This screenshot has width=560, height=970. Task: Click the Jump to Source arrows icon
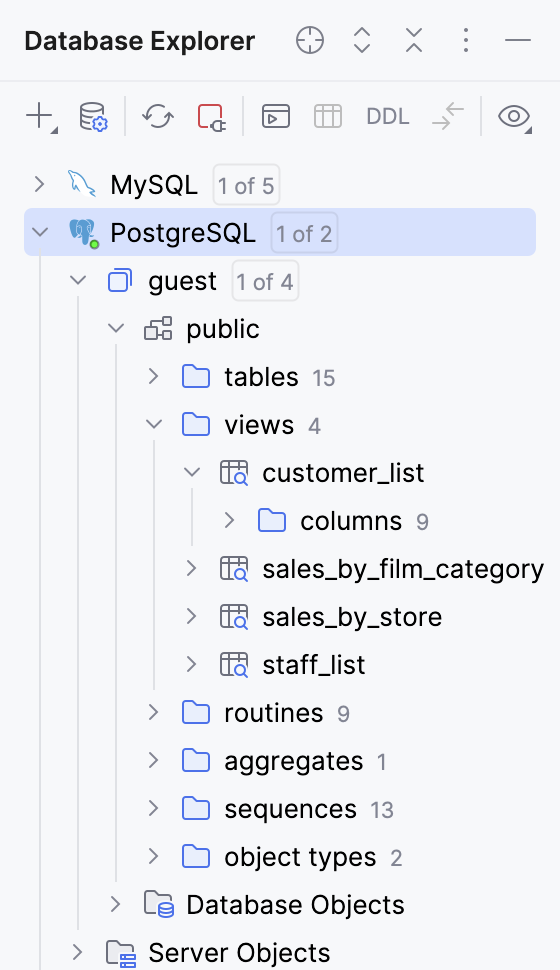coord(448,116)
